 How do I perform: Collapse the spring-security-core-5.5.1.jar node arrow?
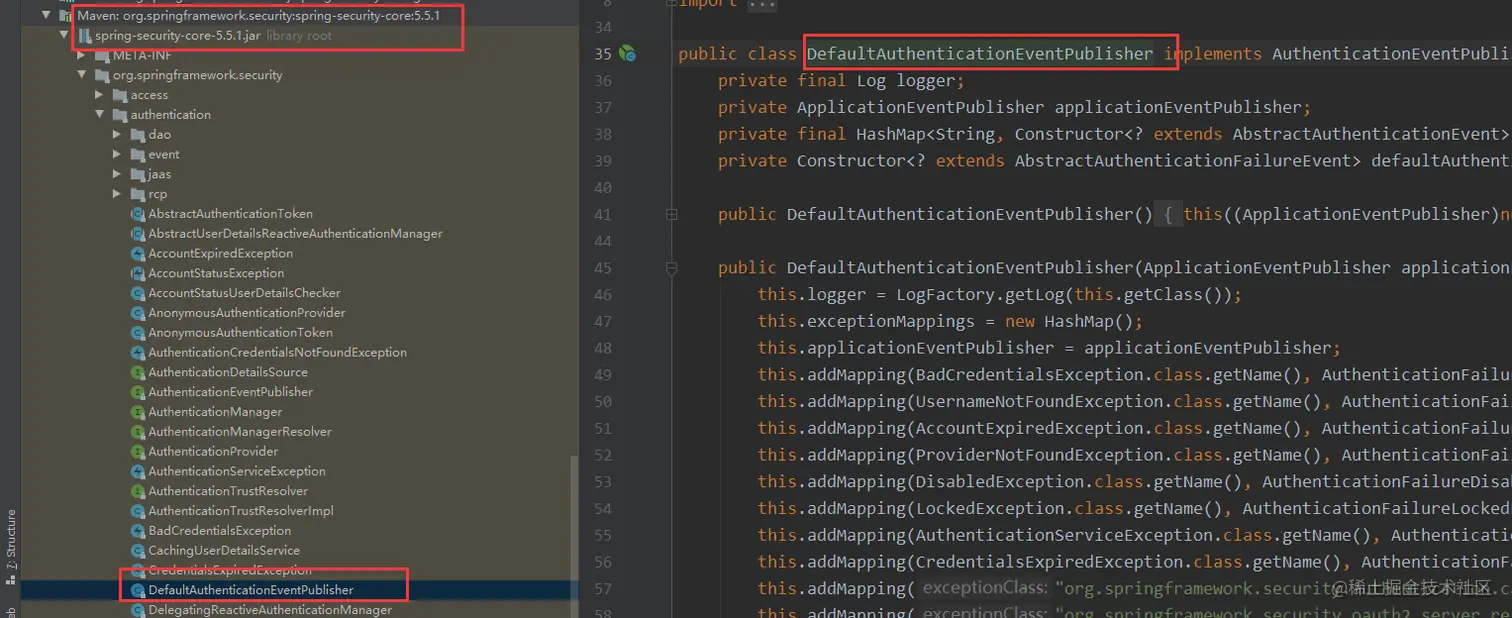(x=64, y=36)
